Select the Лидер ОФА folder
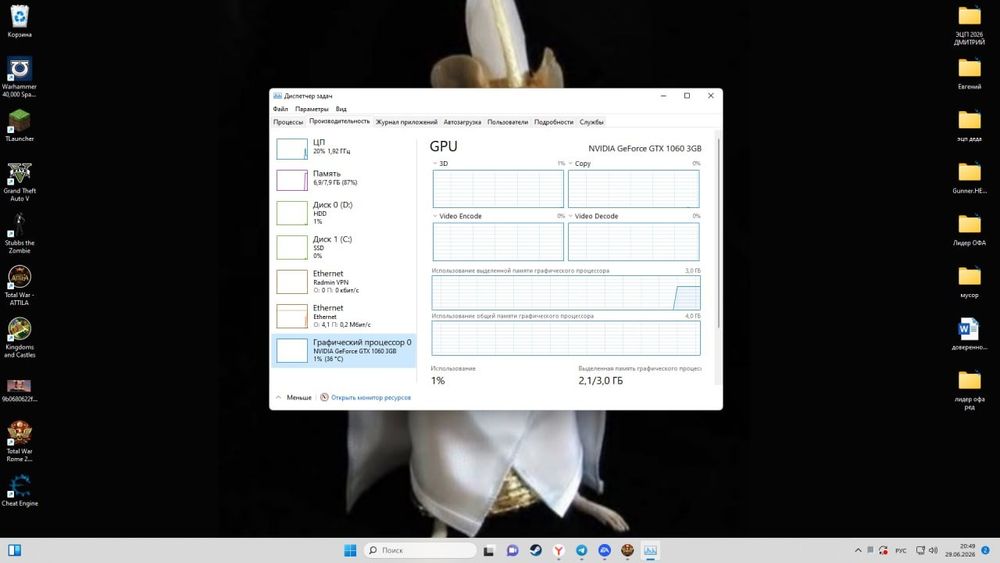1000x563 pixels. pos(969,230)
